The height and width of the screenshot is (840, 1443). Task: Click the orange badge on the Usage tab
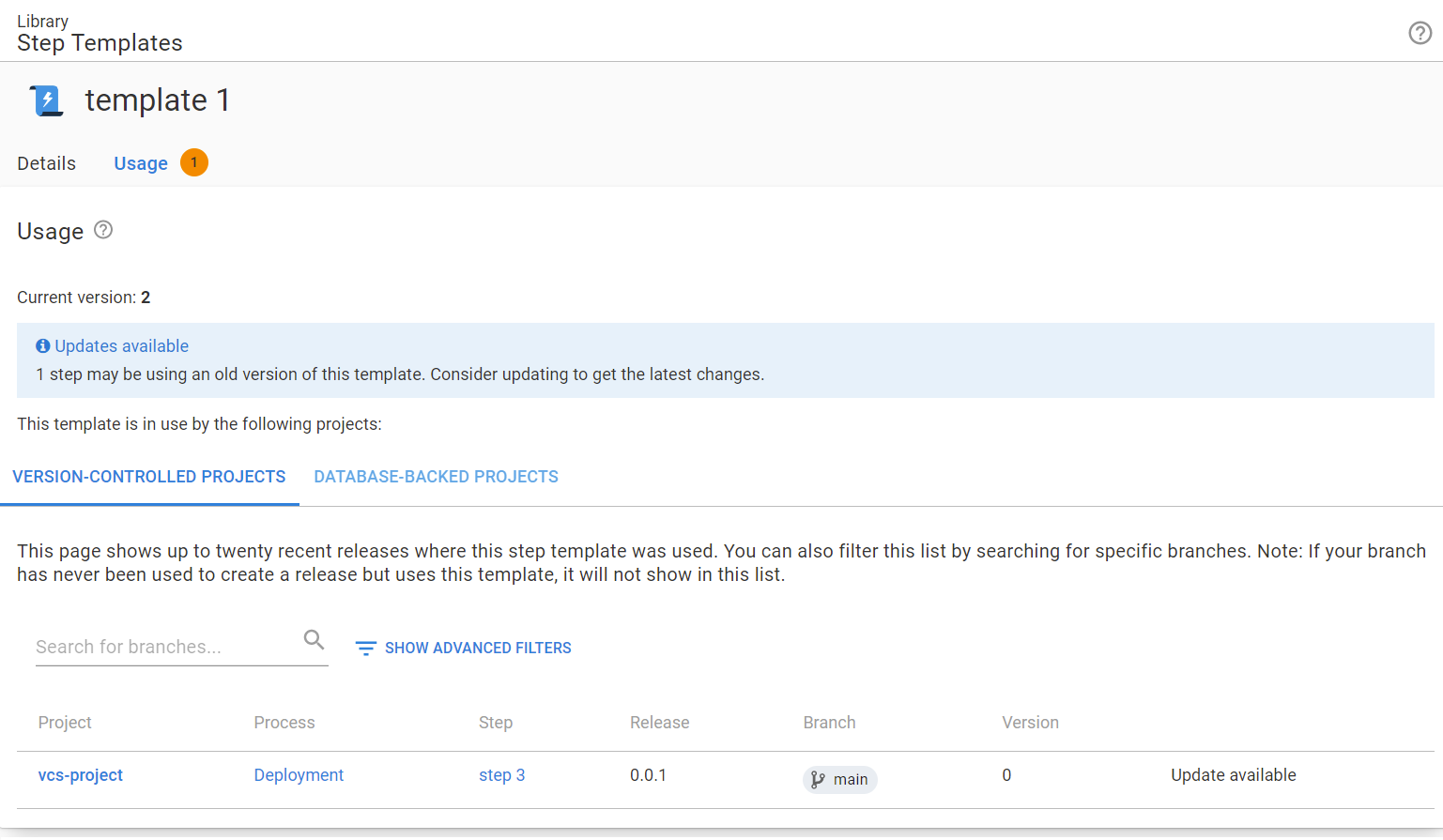pos(193,161)
